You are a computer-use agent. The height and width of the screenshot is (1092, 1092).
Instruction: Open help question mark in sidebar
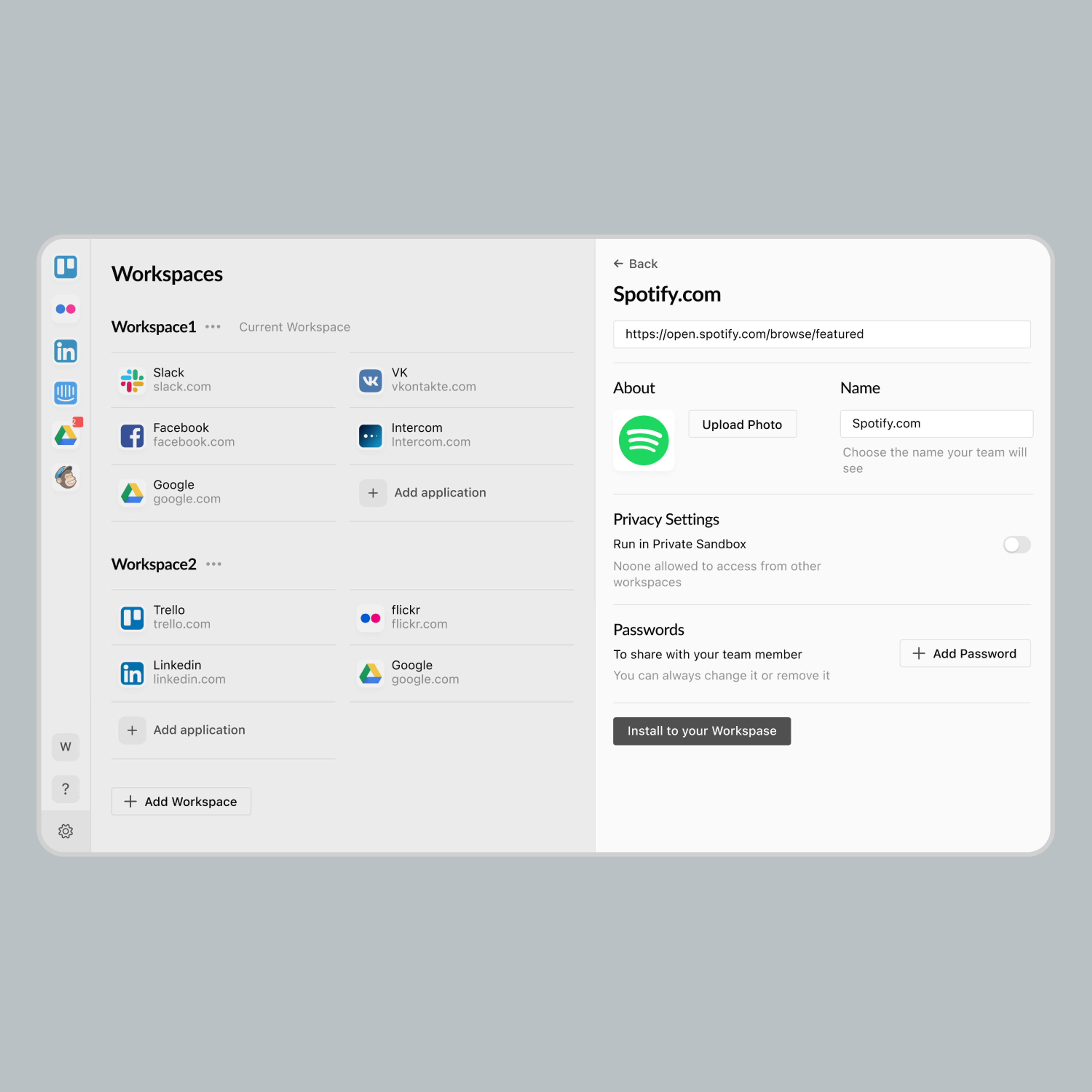pos(66,789)
